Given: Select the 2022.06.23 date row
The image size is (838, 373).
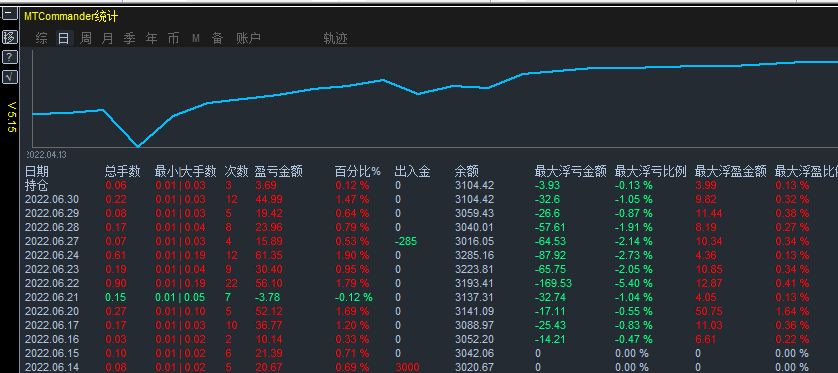Looking at the screenshot, I should tap(431, 269).
